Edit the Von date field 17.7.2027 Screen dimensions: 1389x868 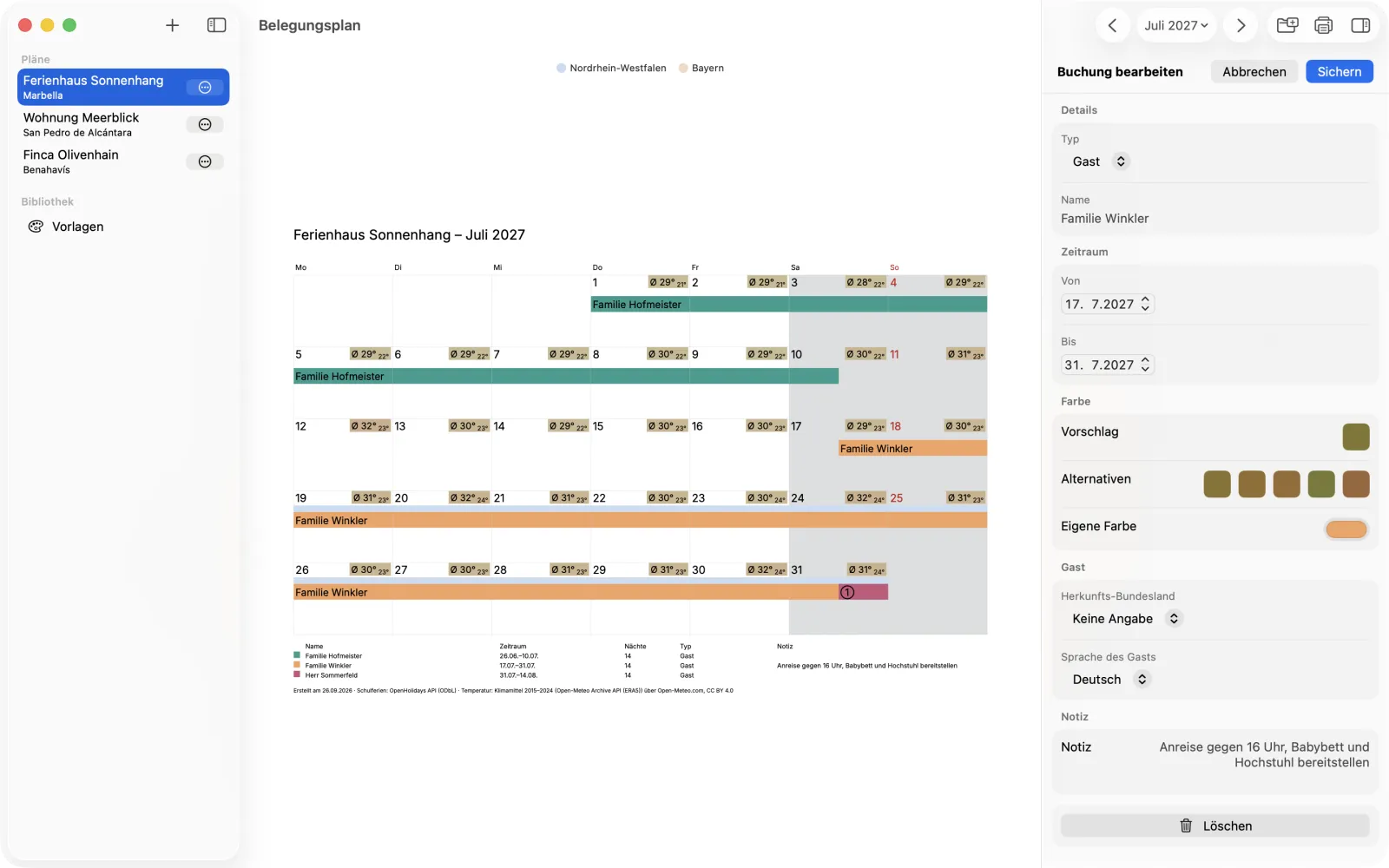(1099, 304)
